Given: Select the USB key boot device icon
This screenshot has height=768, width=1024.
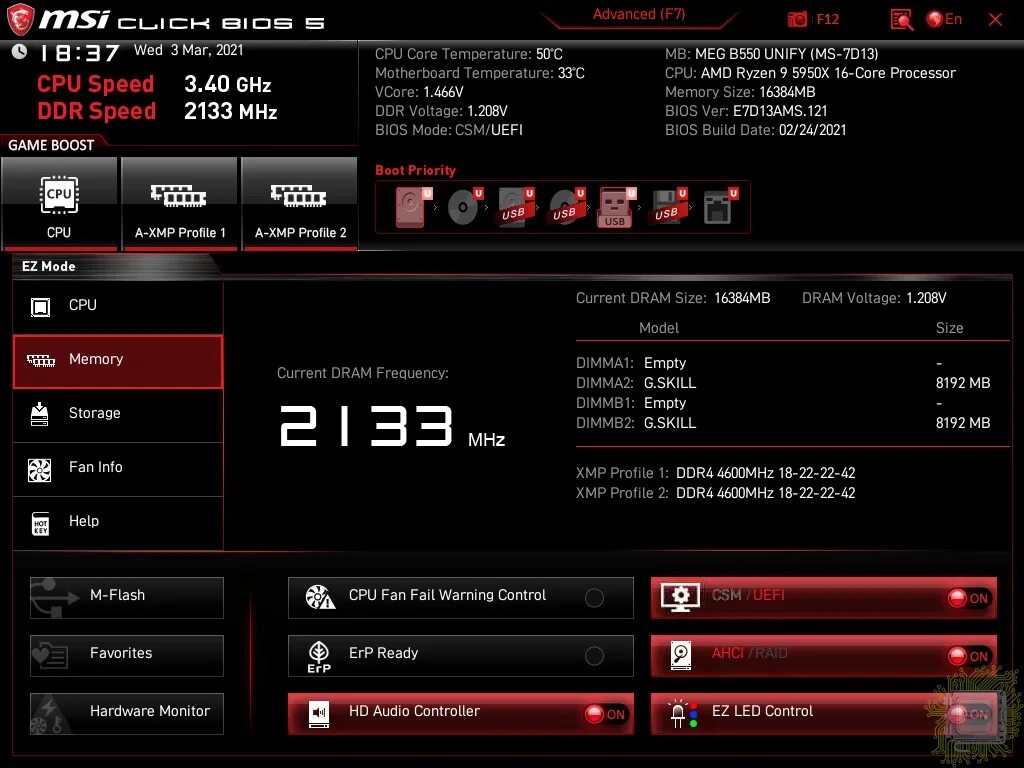Looking at the screenshot, I should click(616, 207).
